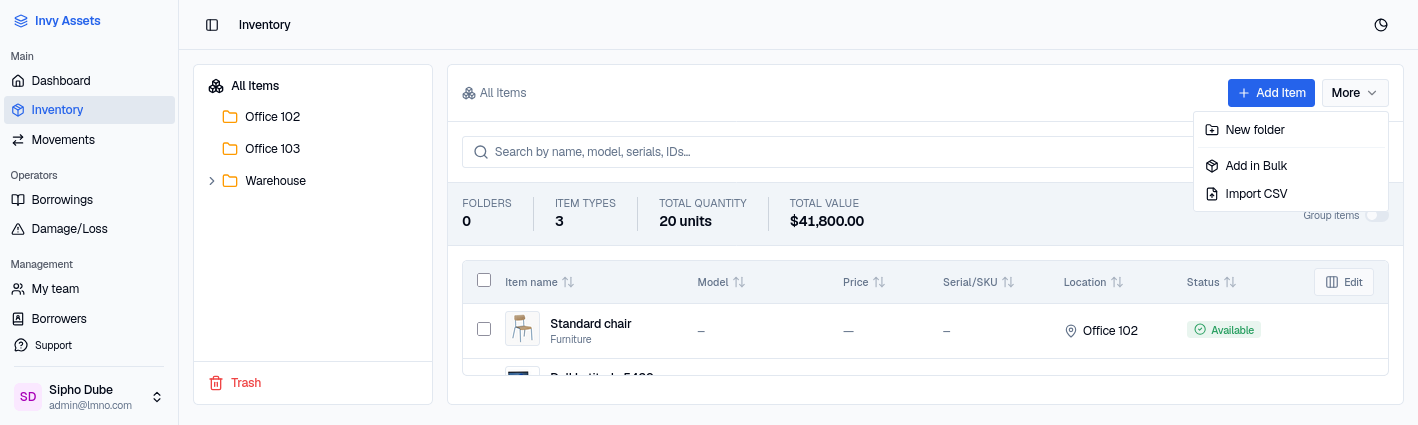Sort by the Serial/SKU column
This screenshot has width=1418, height=425.
click(x=979, y=282)
